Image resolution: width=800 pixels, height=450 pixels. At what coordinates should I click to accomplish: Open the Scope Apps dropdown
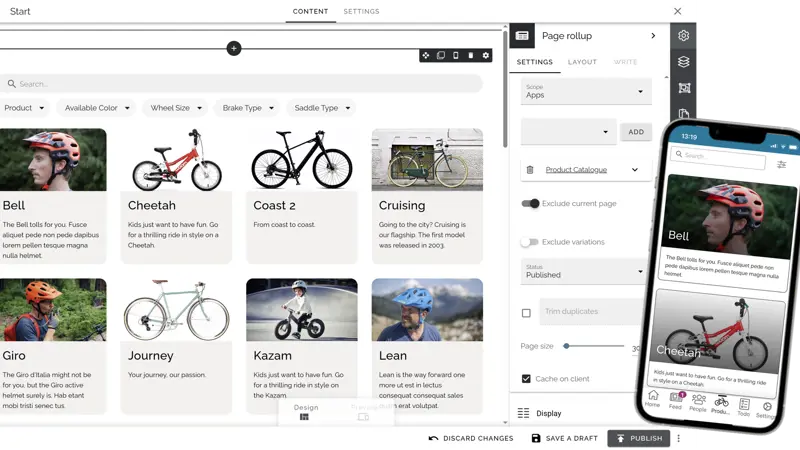tap(586, 91)
